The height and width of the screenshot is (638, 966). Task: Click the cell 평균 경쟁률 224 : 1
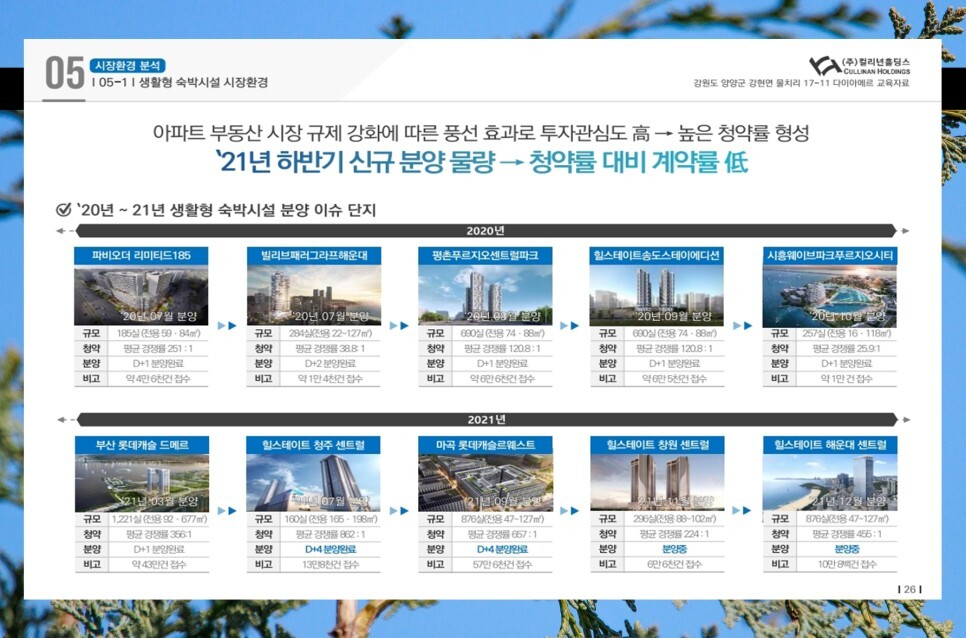[675, 535]
